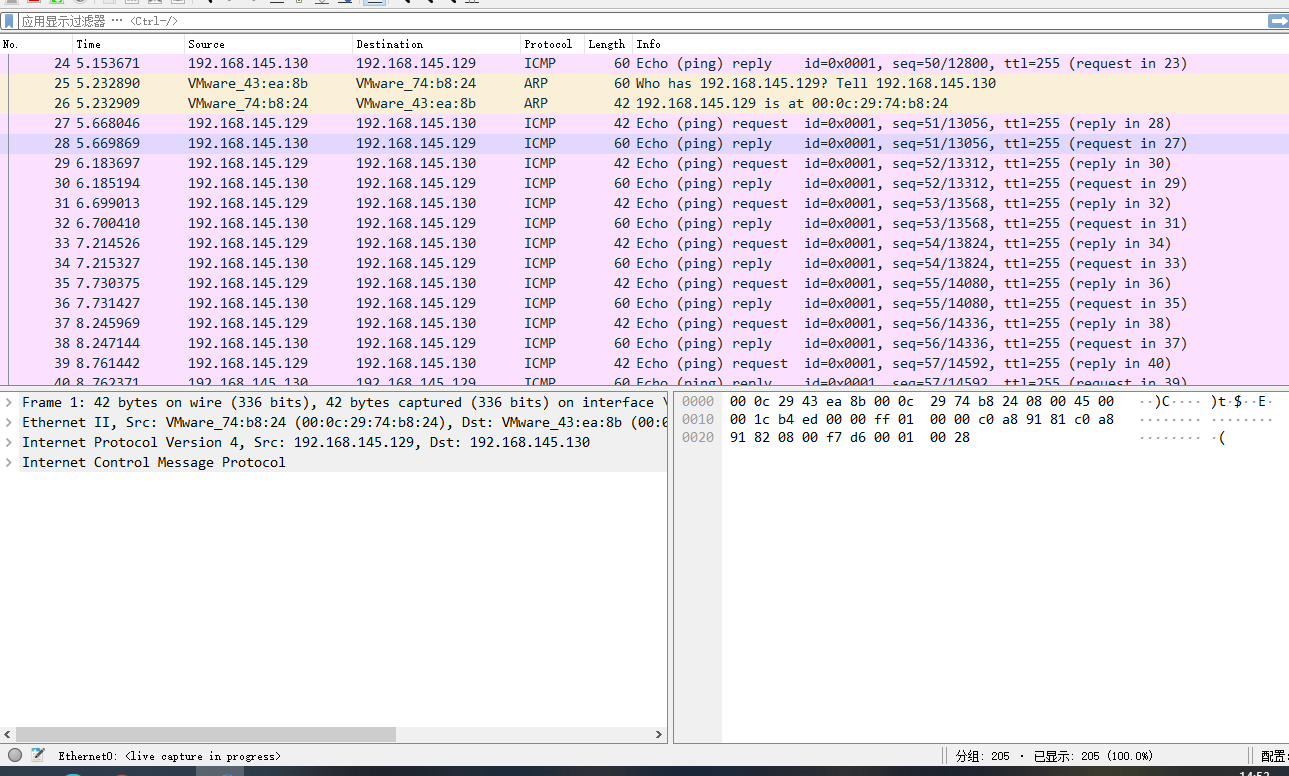1289x776 pixels.
Task: Select ARP packet 25 'Who has 192.168.145.129'
Action: coord(644,83)
